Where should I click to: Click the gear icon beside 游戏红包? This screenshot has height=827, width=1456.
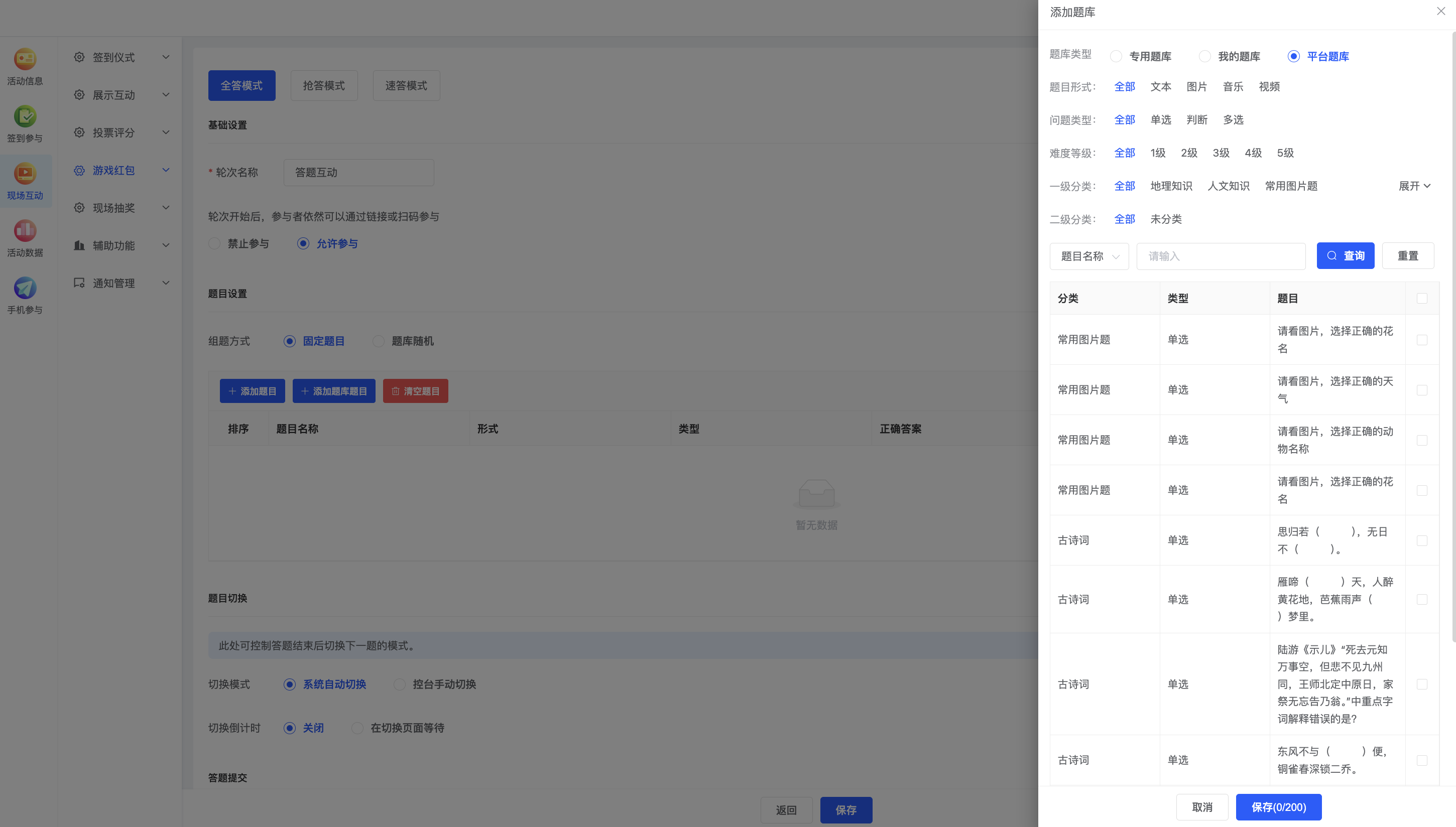(x=79, y=171)
